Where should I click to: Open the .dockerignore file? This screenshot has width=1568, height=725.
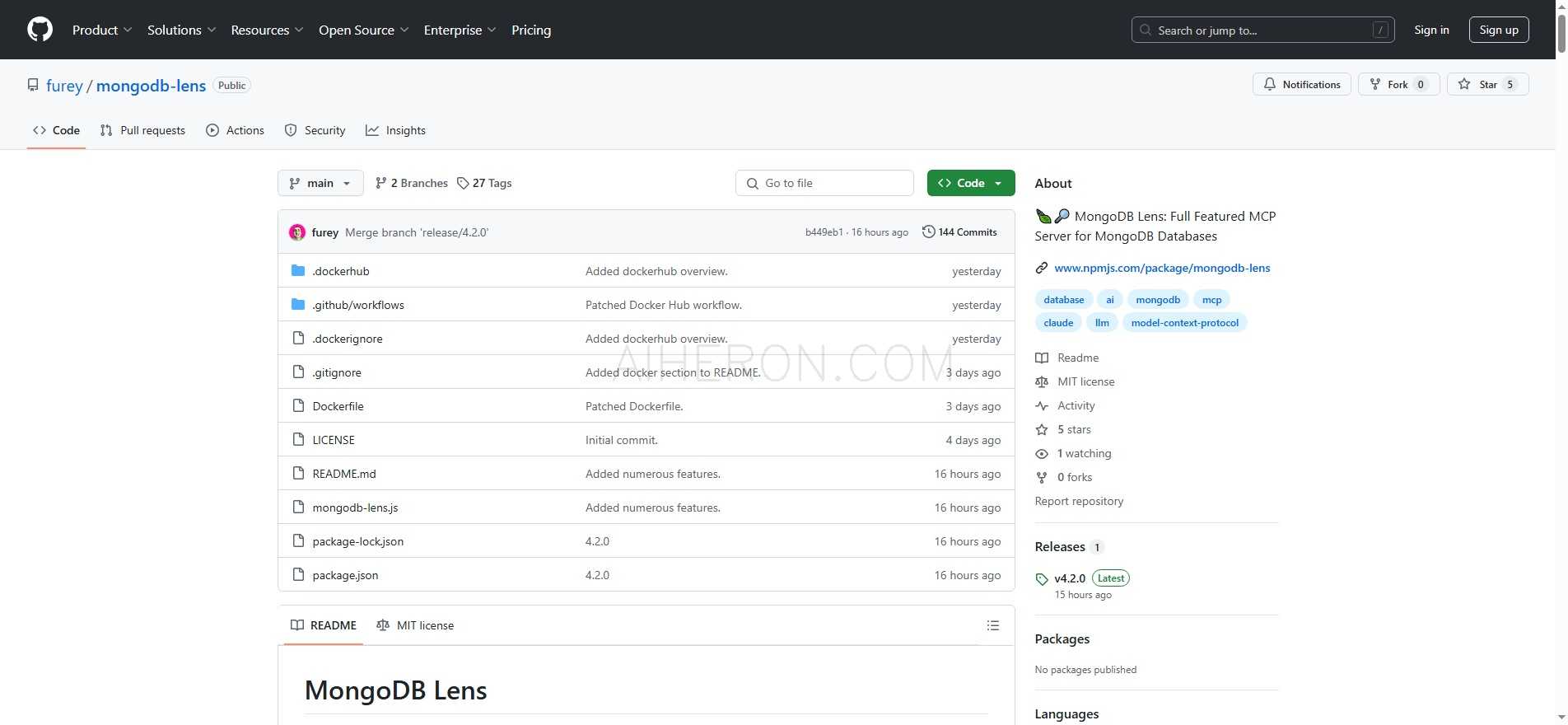pyautogui.click(x=348, y=339)
